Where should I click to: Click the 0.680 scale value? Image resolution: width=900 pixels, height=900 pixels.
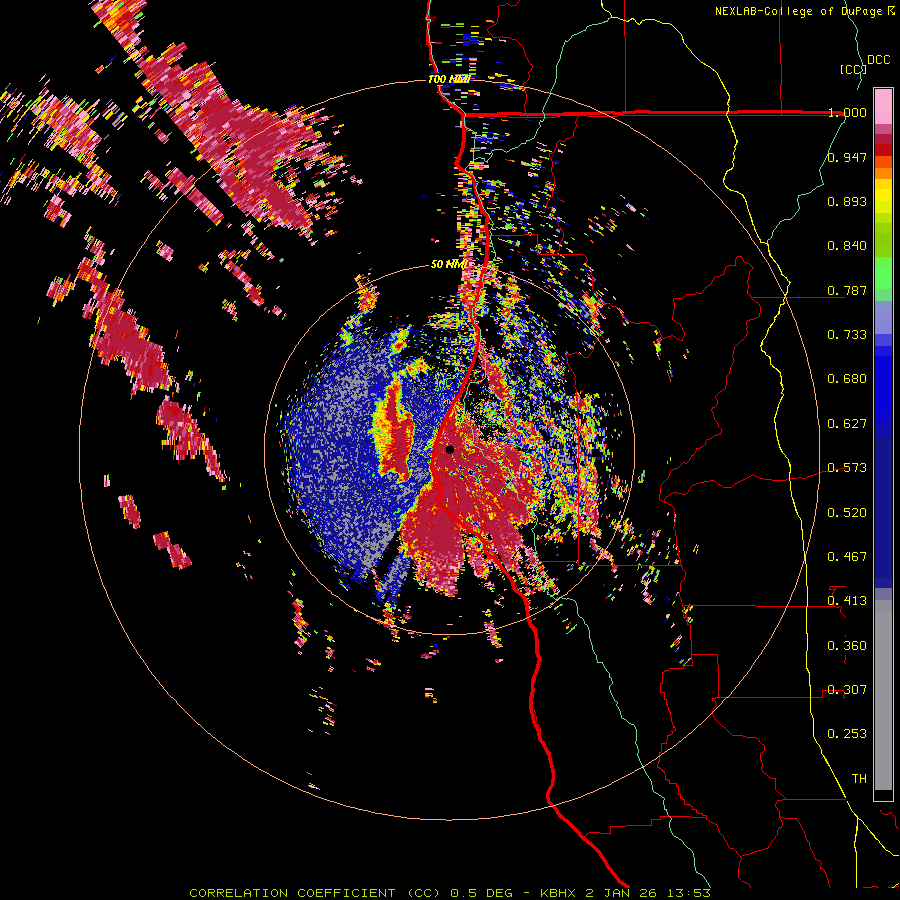(x=847, y=379)
